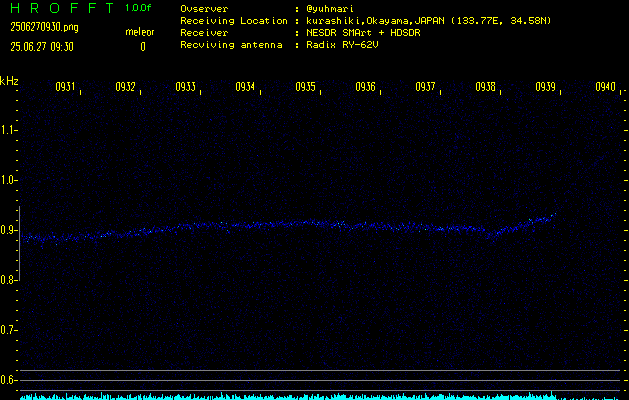Click the 0932 time marker

pyautogui.click(x=125, y=87)
